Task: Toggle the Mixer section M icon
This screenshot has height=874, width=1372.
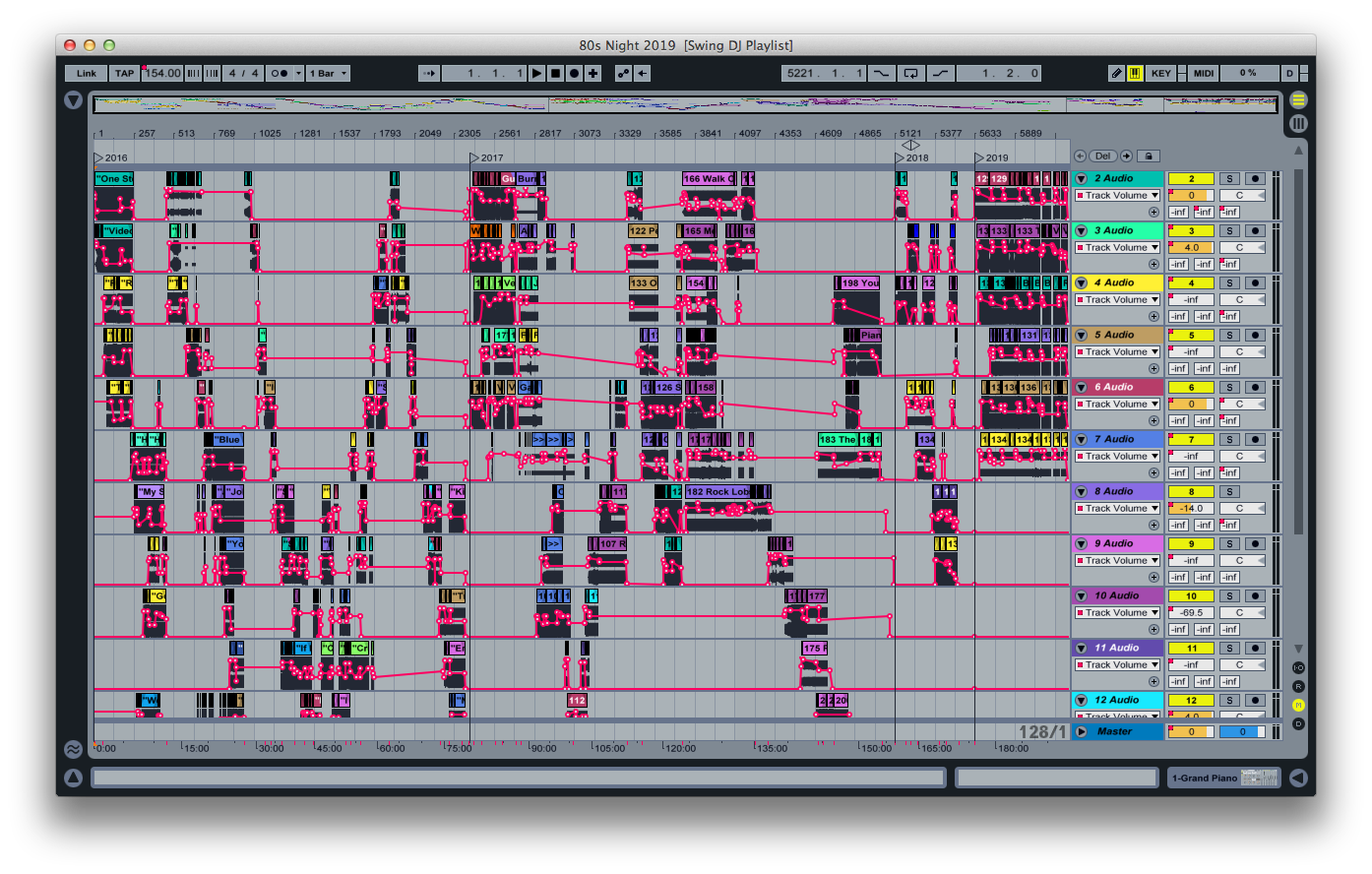Action: pos(1298,705)
